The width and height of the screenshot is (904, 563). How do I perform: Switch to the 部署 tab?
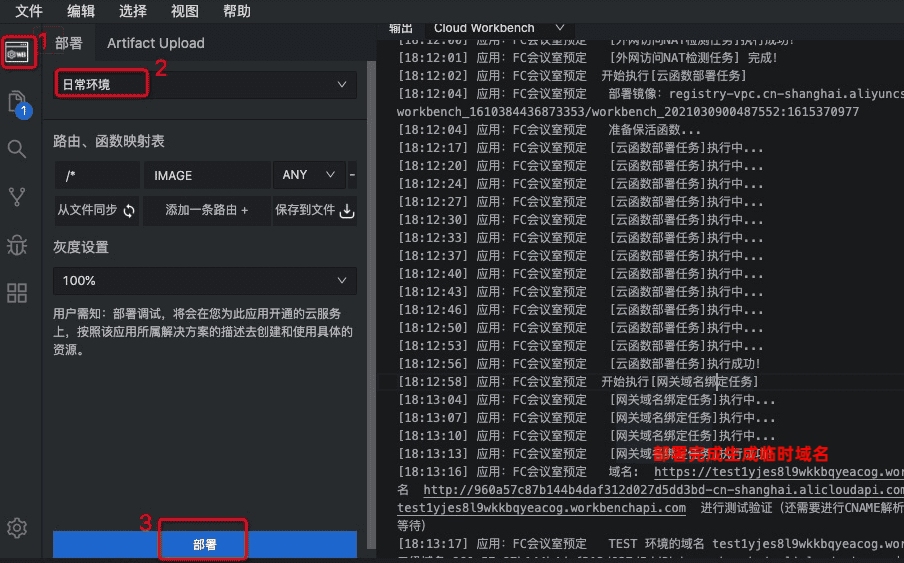(69, 43)
